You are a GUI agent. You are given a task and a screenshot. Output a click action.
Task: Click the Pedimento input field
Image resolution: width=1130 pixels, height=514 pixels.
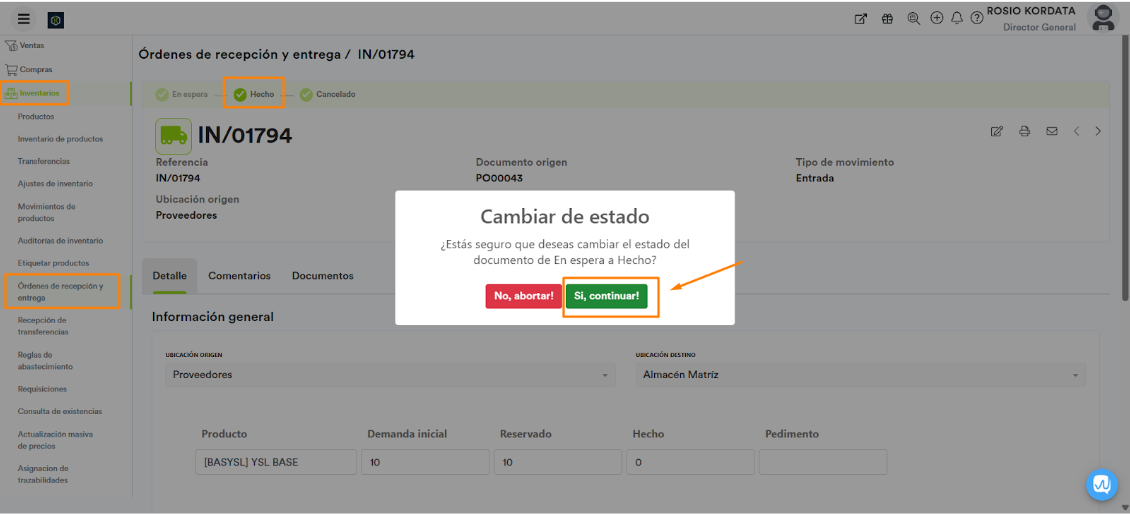(x=822, y=462)
